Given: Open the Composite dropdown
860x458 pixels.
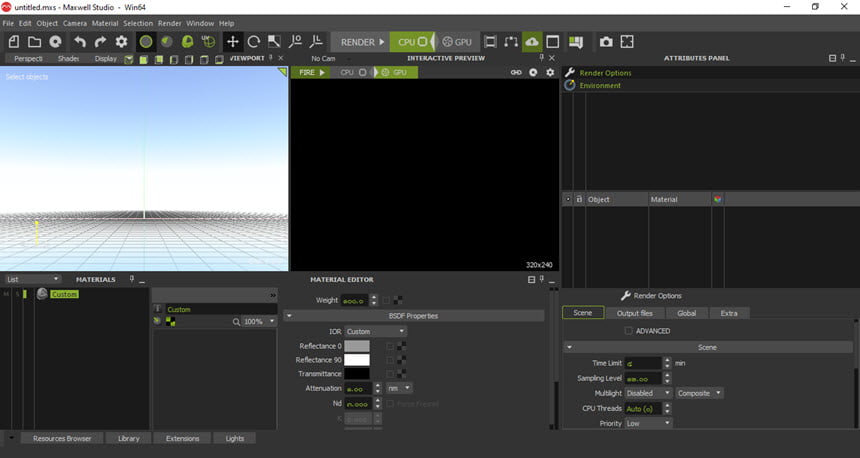Looking at the screenshot, I should 699,393.
